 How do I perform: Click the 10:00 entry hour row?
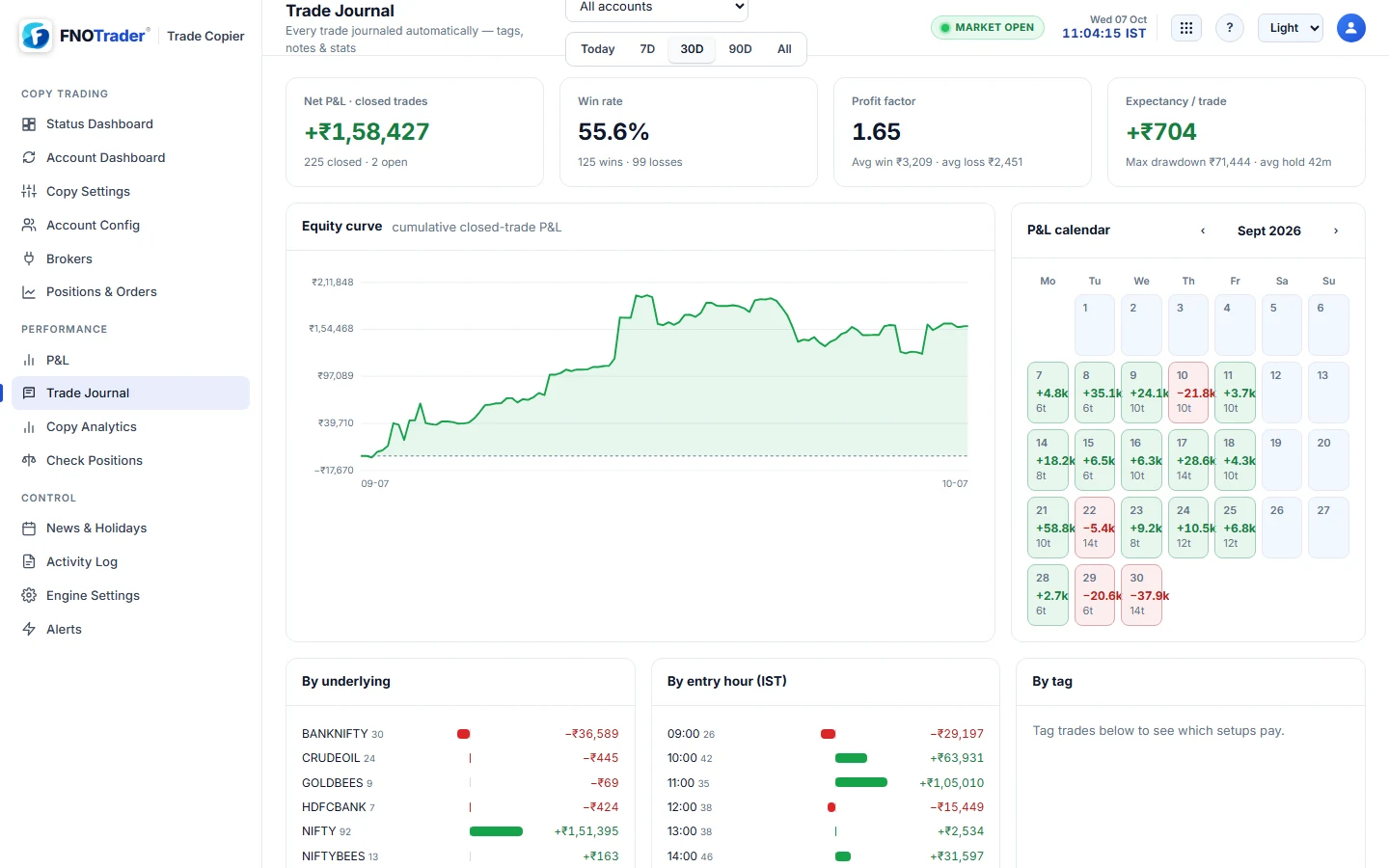(x=826, y=758)
